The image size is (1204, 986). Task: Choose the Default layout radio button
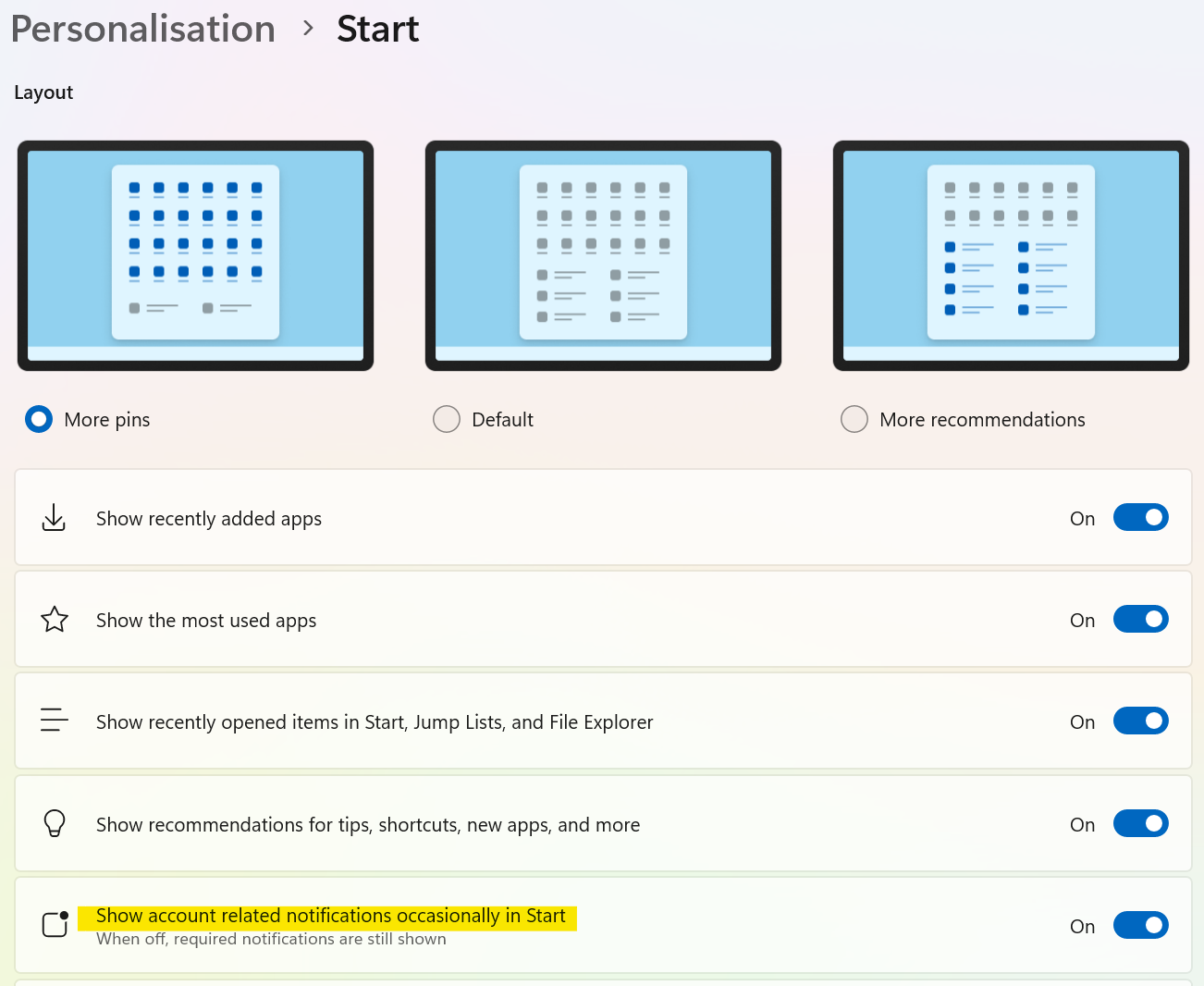447,420
